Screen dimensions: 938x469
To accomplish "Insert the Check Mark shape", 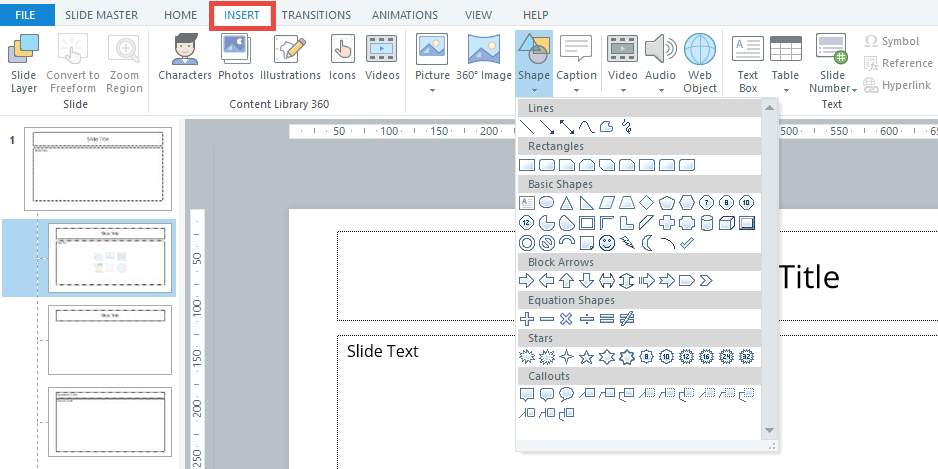I will (x=686, y=243).
